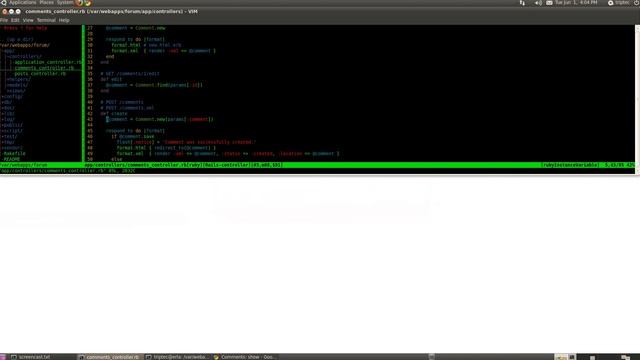The height and width of the screenshot is (360, 640).
Task: Place cursor on line 36 'def edit'
Action: [x=111, y=80]
